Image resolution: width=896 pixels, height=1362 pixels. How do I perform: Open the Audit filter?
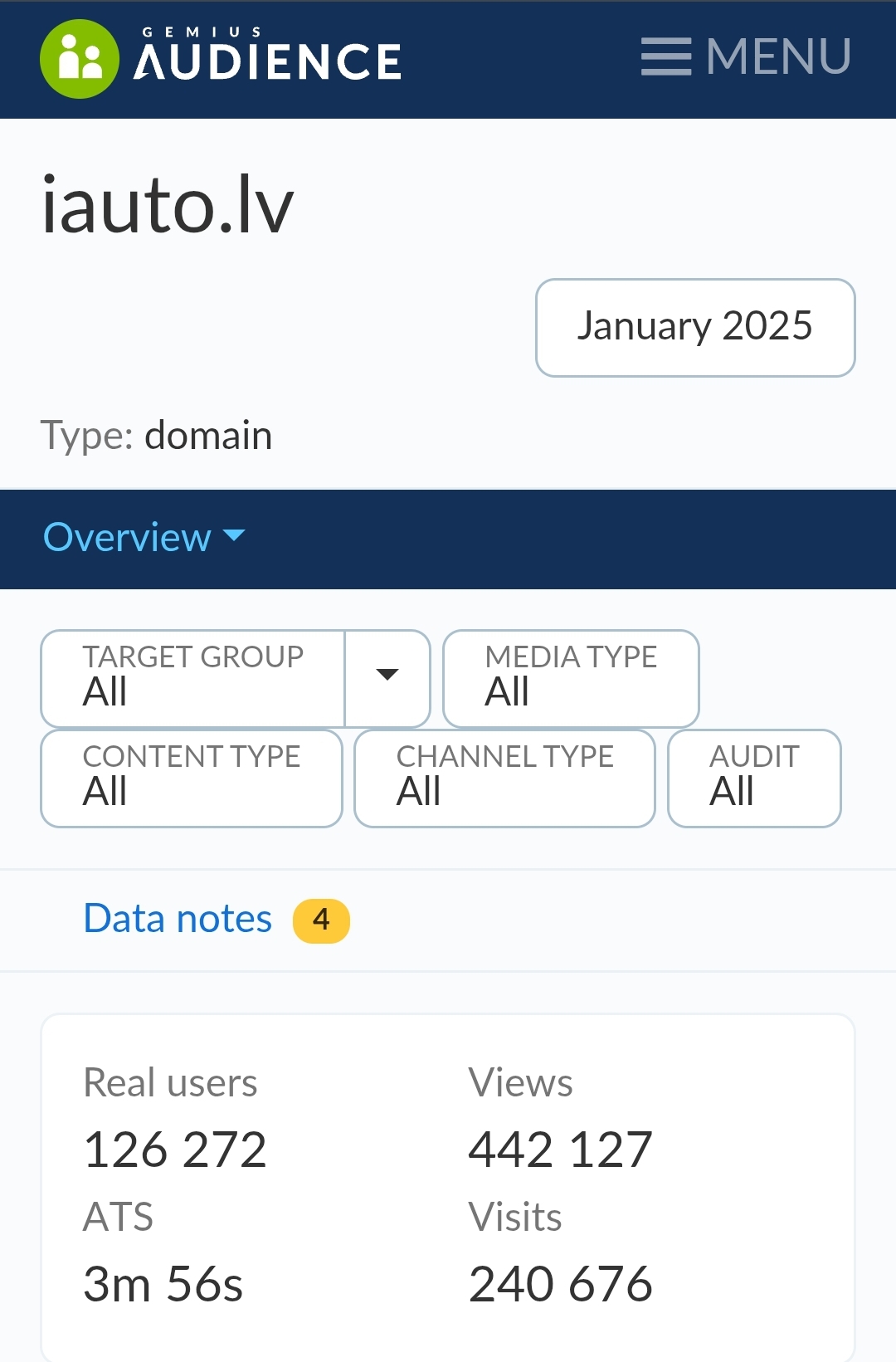pos(754,778)
